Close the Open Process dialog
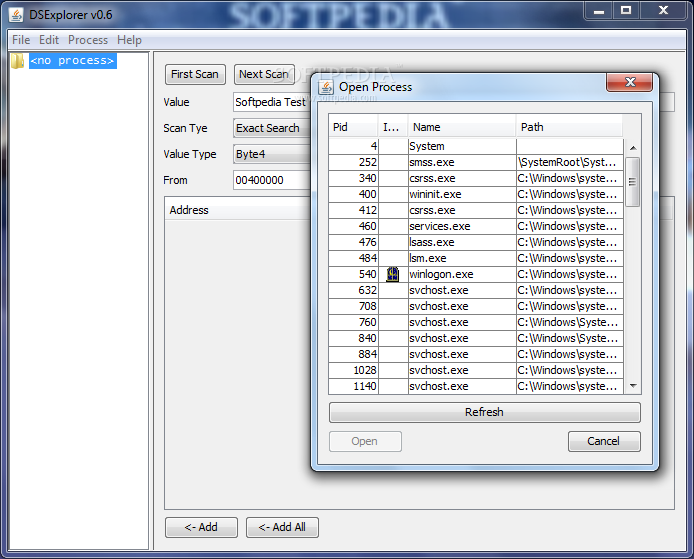694x559 pixels. tap(629, 82)
